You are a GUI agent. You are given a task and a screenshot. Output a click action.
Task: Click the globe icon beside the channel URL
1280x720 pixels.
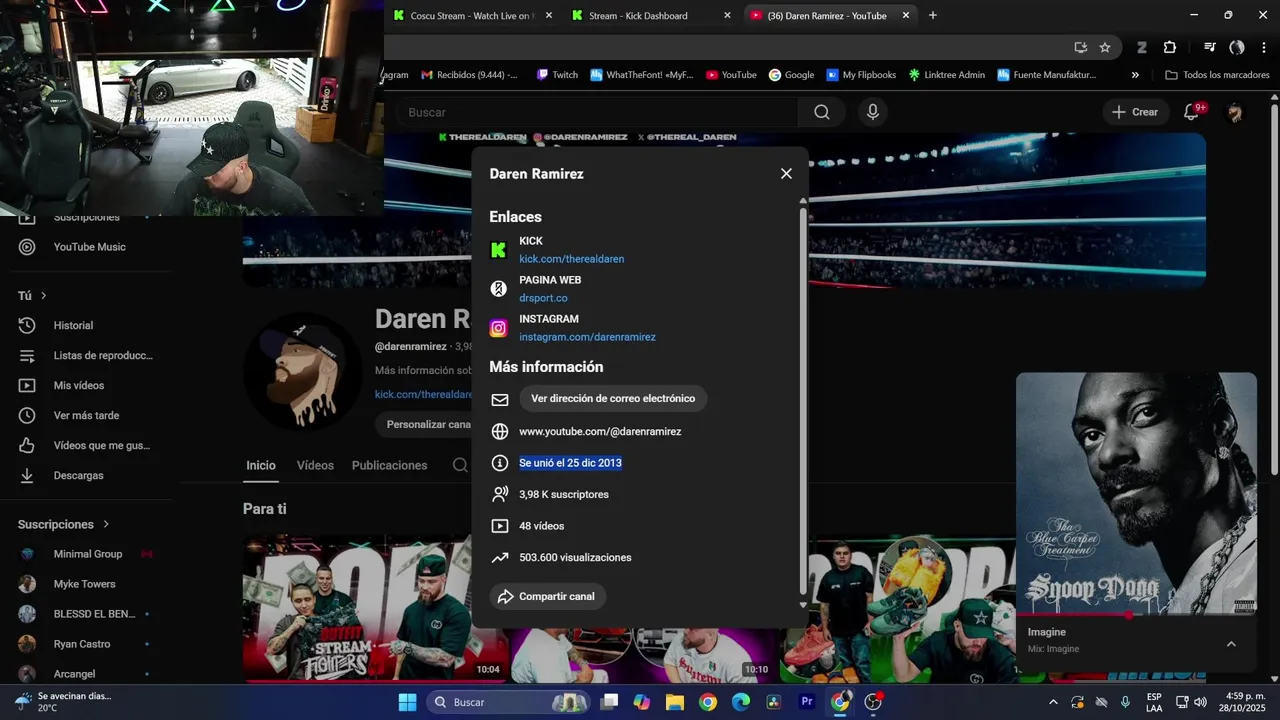pyautogui.click(x=500, y=431)
